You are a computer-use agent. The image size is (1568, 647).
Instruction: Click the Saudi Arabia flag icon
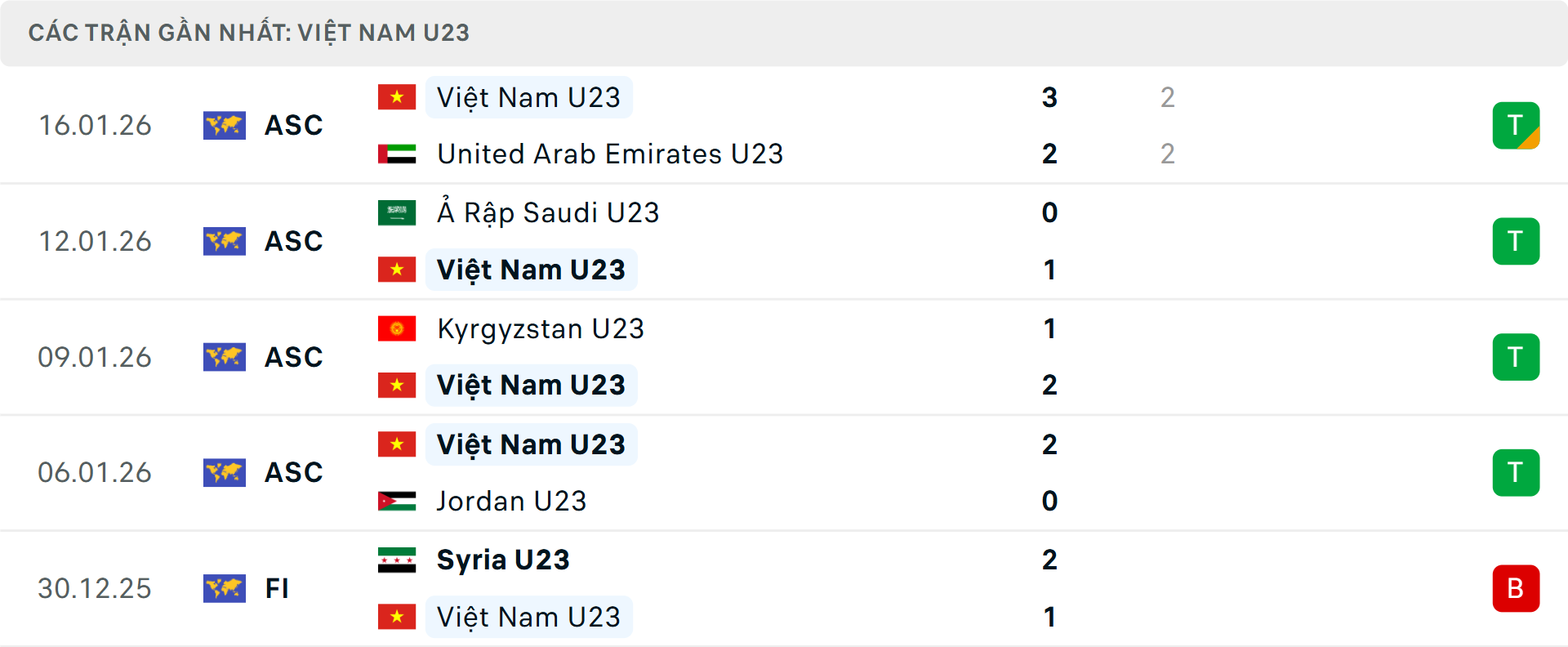(x=397, y=212)
